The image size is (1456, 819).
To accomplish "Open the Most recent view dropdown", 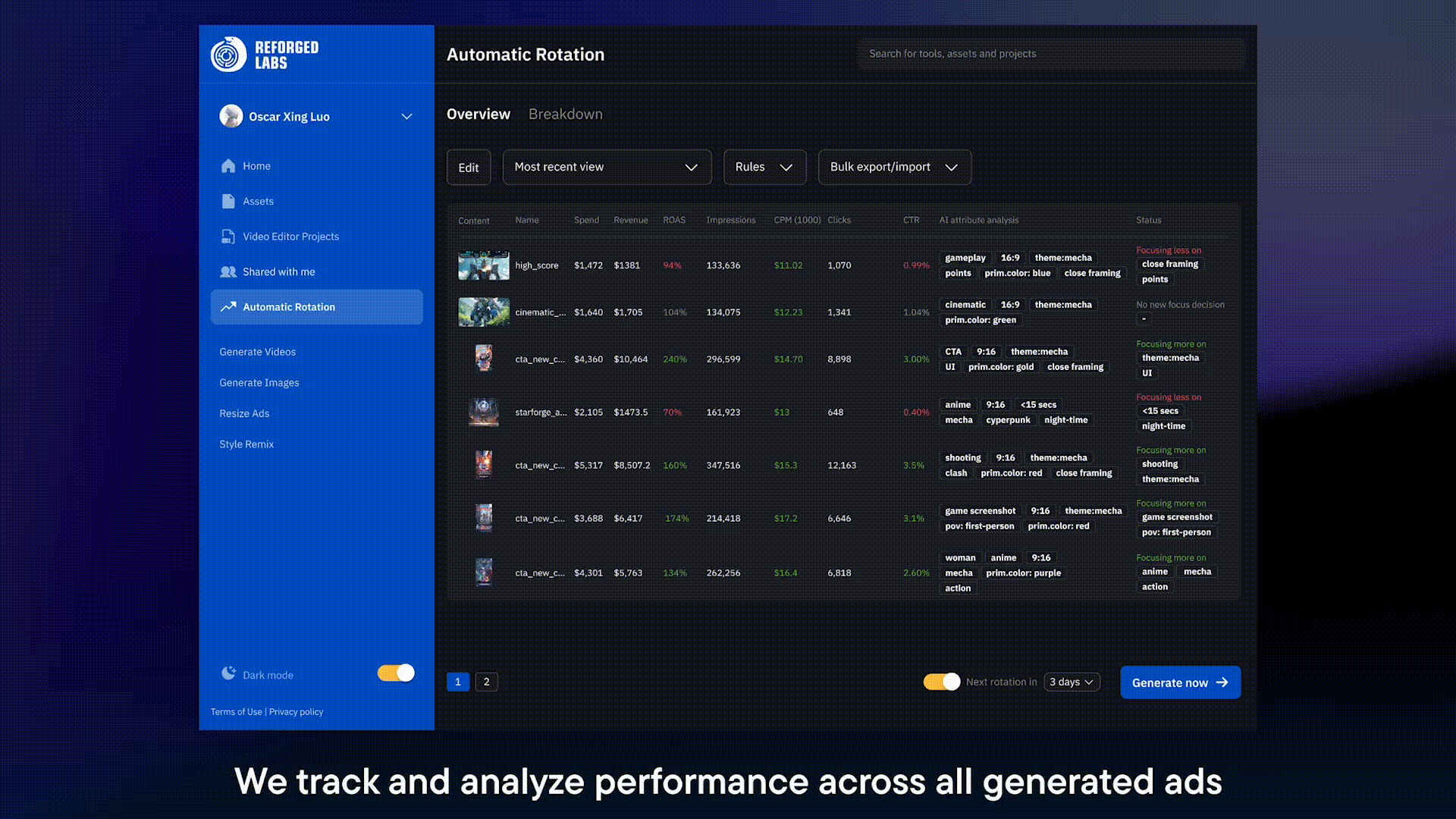I will (x=607, y=167).
